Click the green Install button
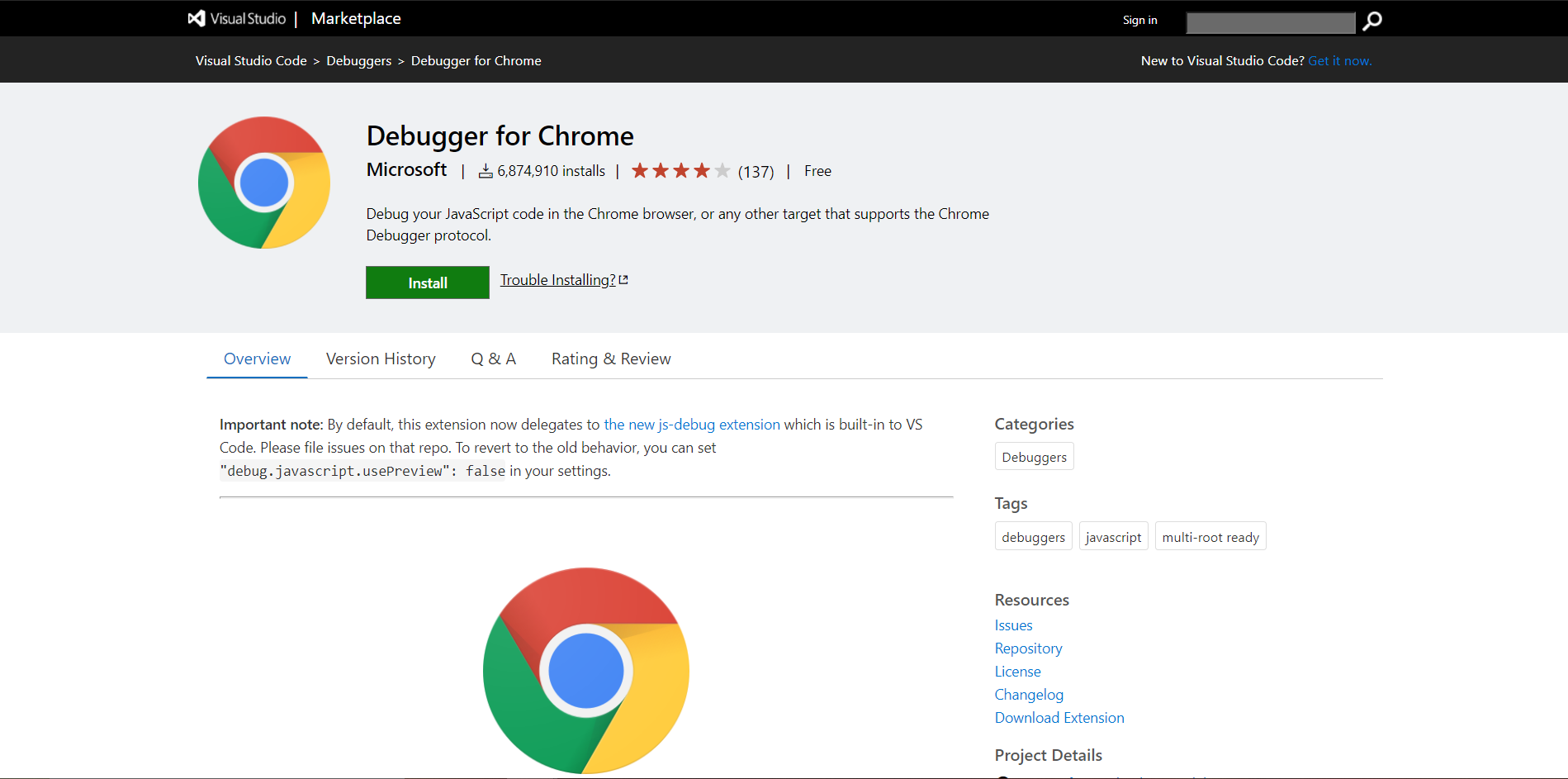Viewport: 1568px width, 779px height. click(428, 283)
